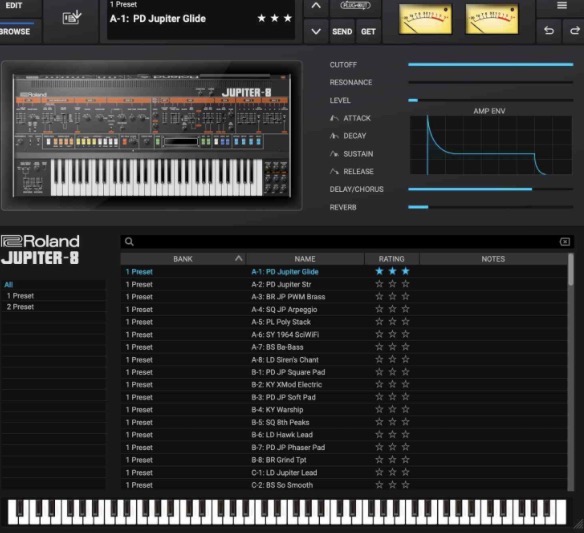Click the redo arrow icon
This screenshot has width=584, height=533.
coord(574,31)
